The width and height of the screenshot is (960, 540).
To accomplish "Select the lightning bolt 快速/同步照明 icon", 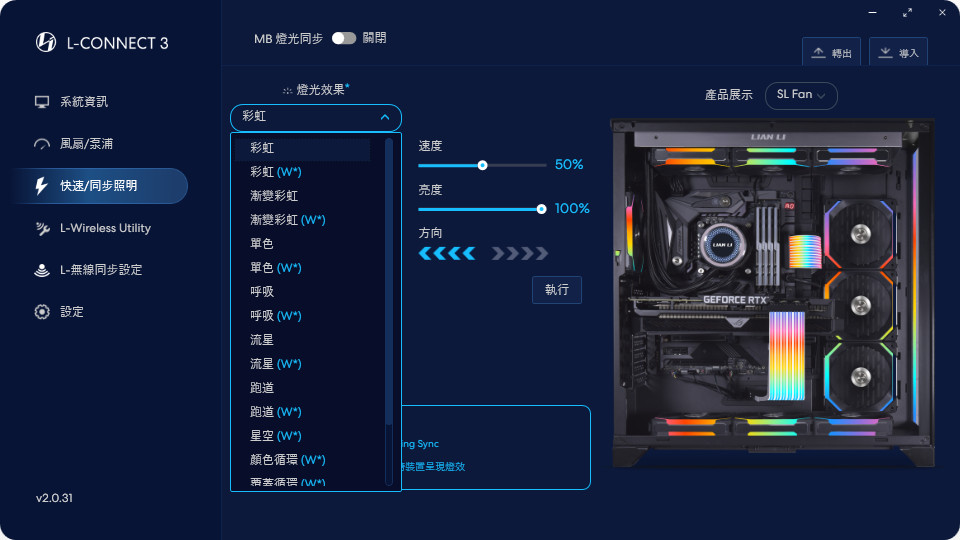I will coord(41,186).
